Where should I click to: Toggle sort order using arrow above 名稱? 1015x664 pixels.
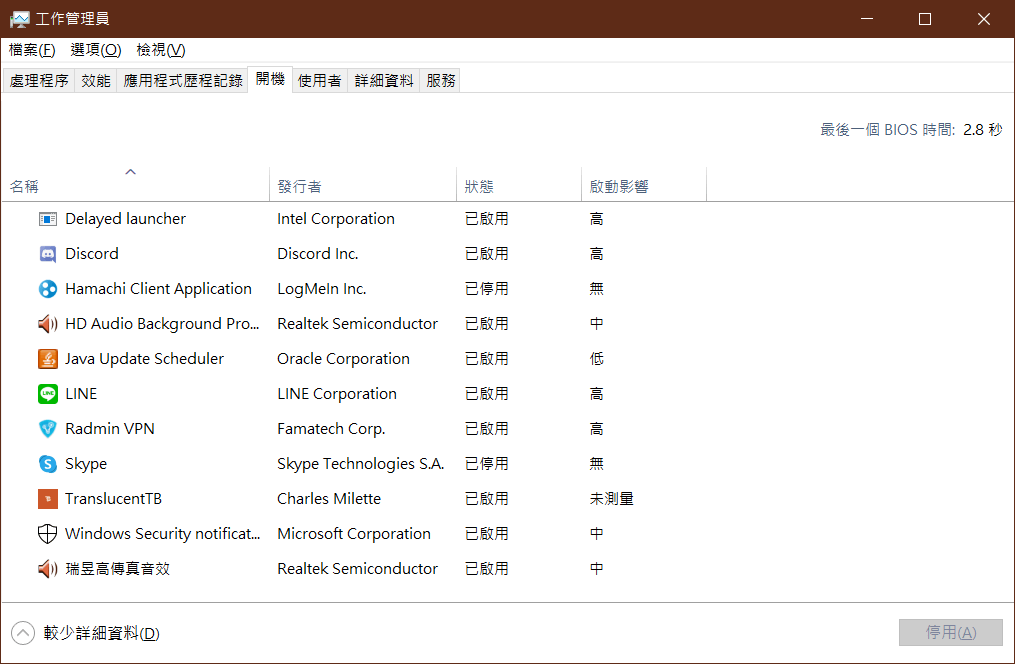(130, 172)
